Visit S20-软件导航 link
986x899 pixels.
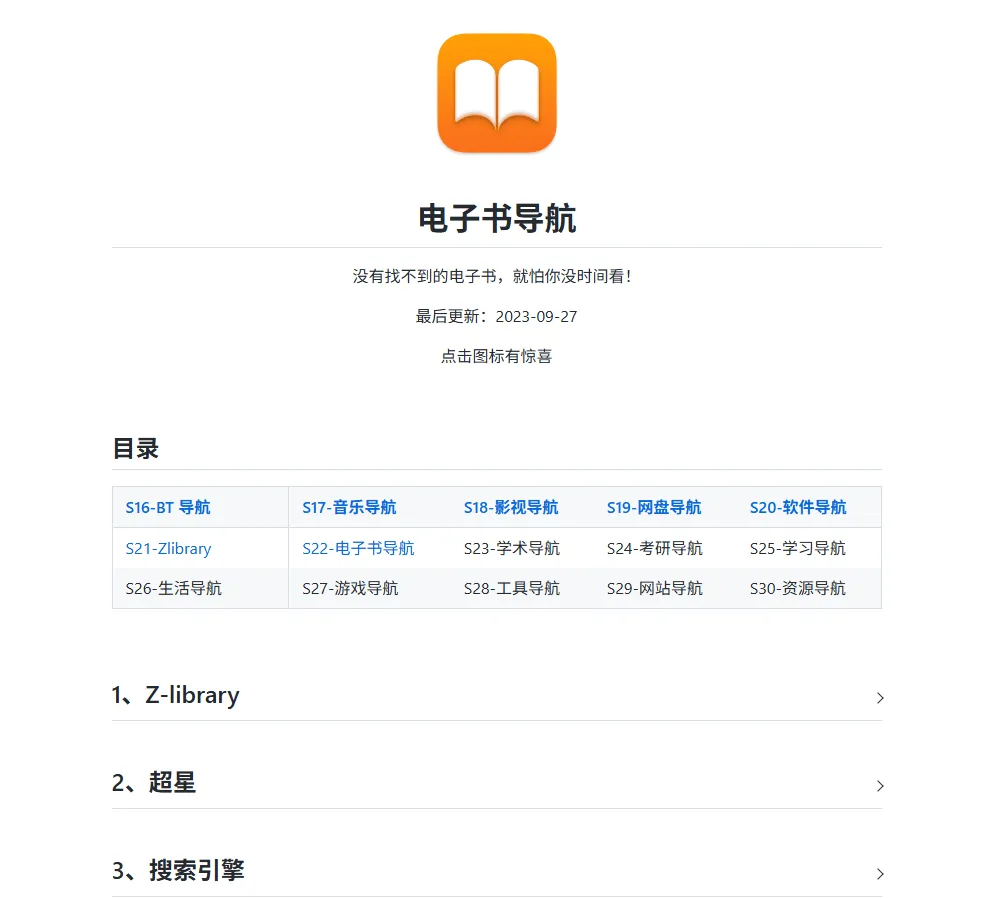[798, 507]
